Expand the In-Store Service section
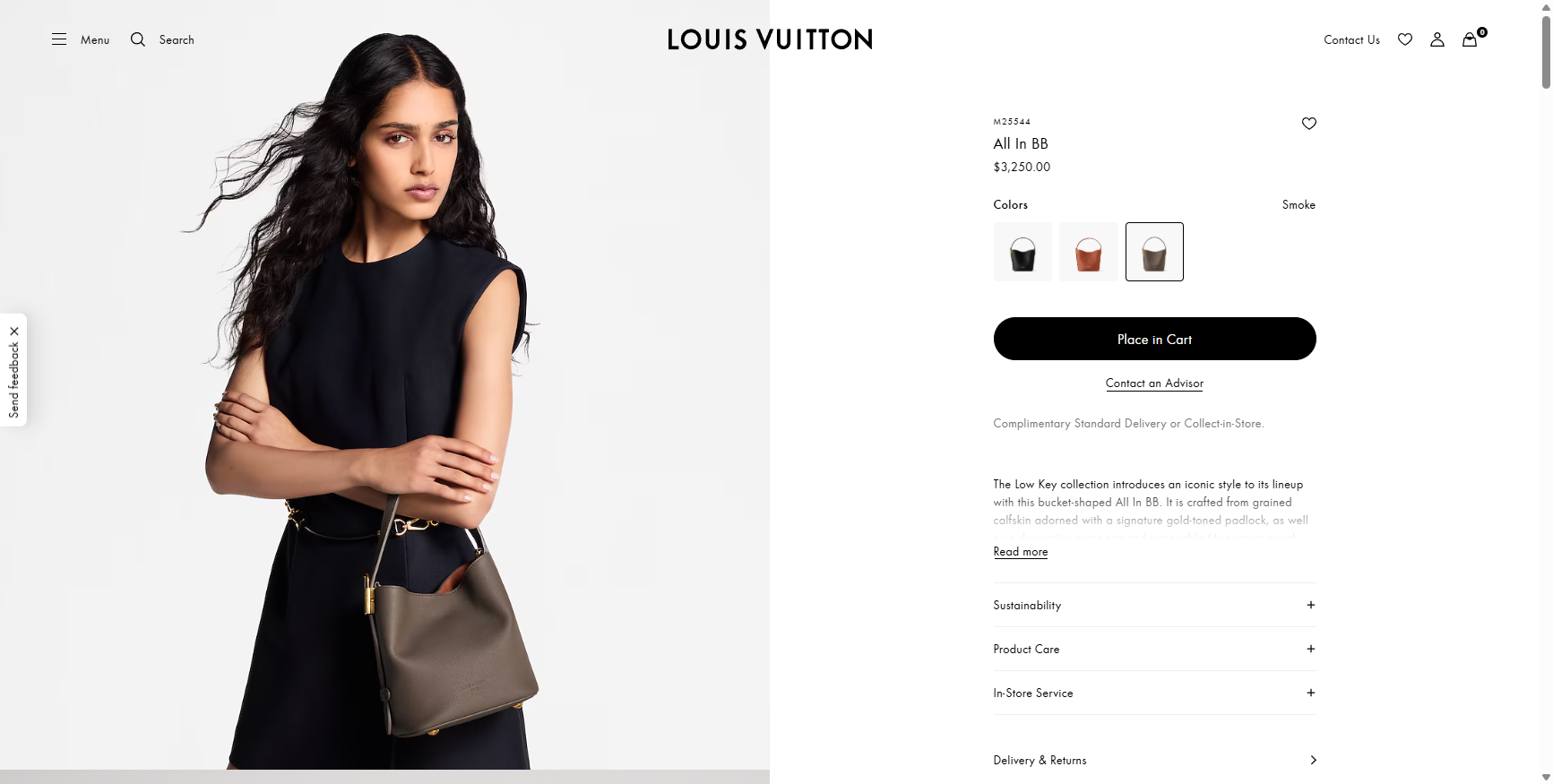Viewport: 1553px width, 784px height. 1154,694
